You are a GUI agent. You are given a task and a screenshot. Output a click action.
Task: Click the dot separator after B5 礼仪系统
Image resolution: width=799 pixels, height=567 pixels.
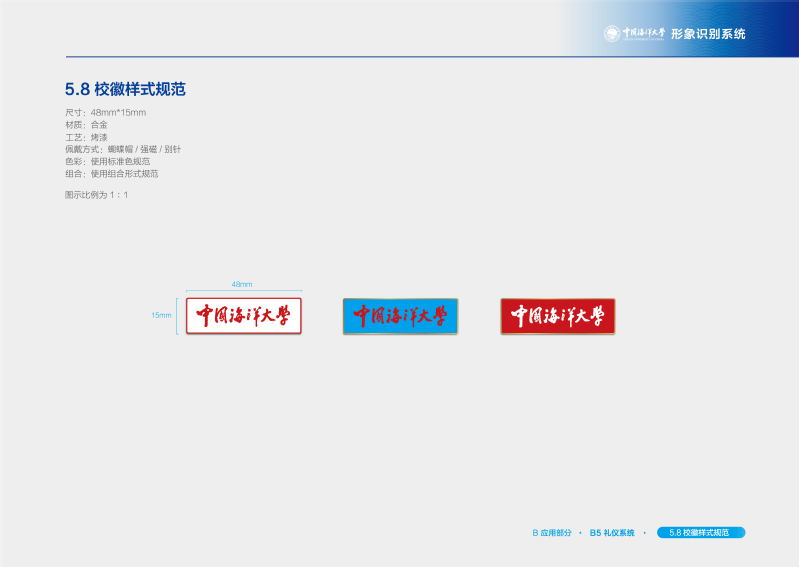645,533
